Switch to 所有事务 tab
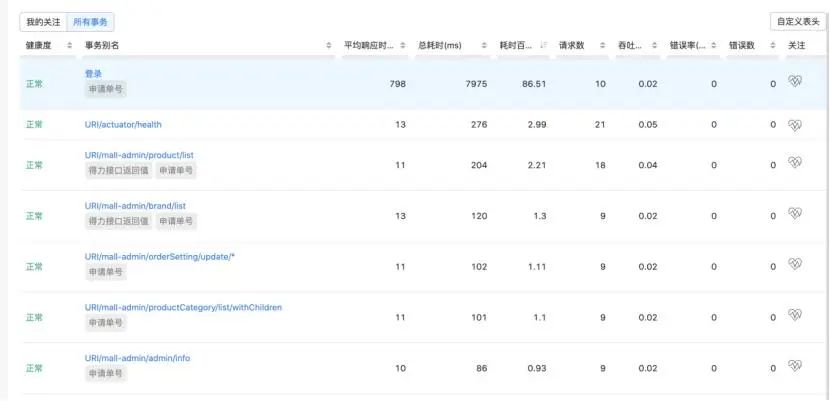Screen dimensions: 830x401 90,21
